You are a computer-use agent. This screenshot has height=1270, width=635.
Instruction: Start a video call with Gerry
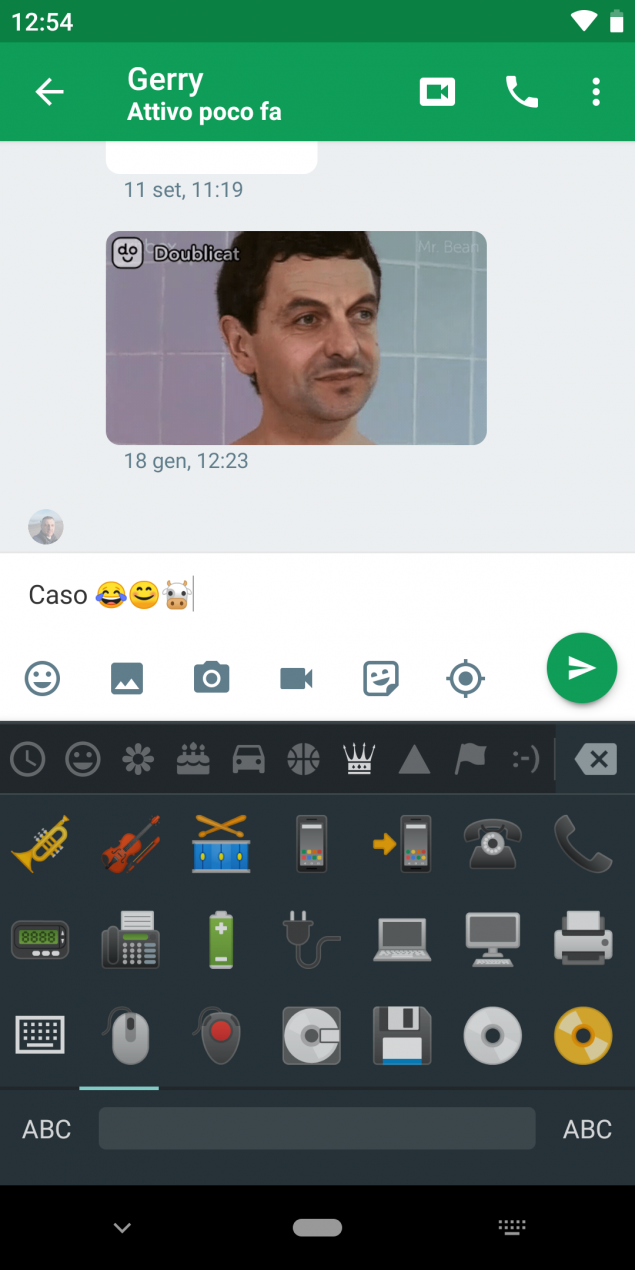[437, 93]
